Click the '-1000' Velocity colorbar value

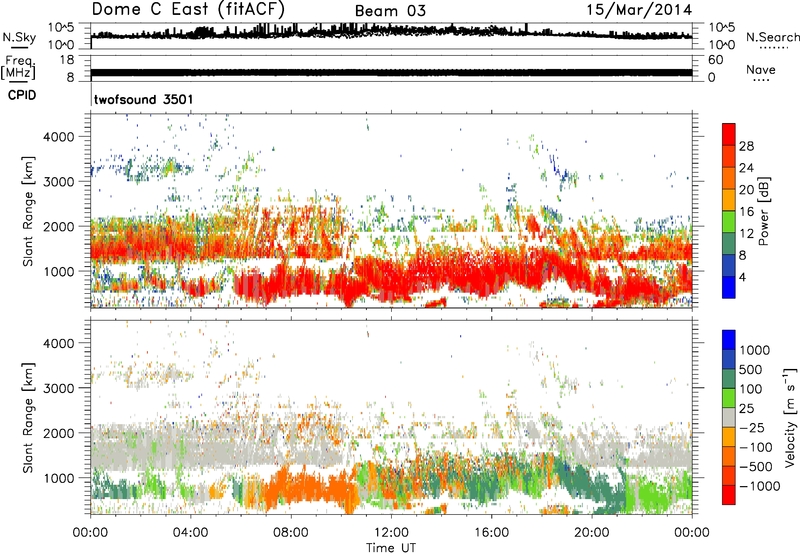click(x=760, y=486)
